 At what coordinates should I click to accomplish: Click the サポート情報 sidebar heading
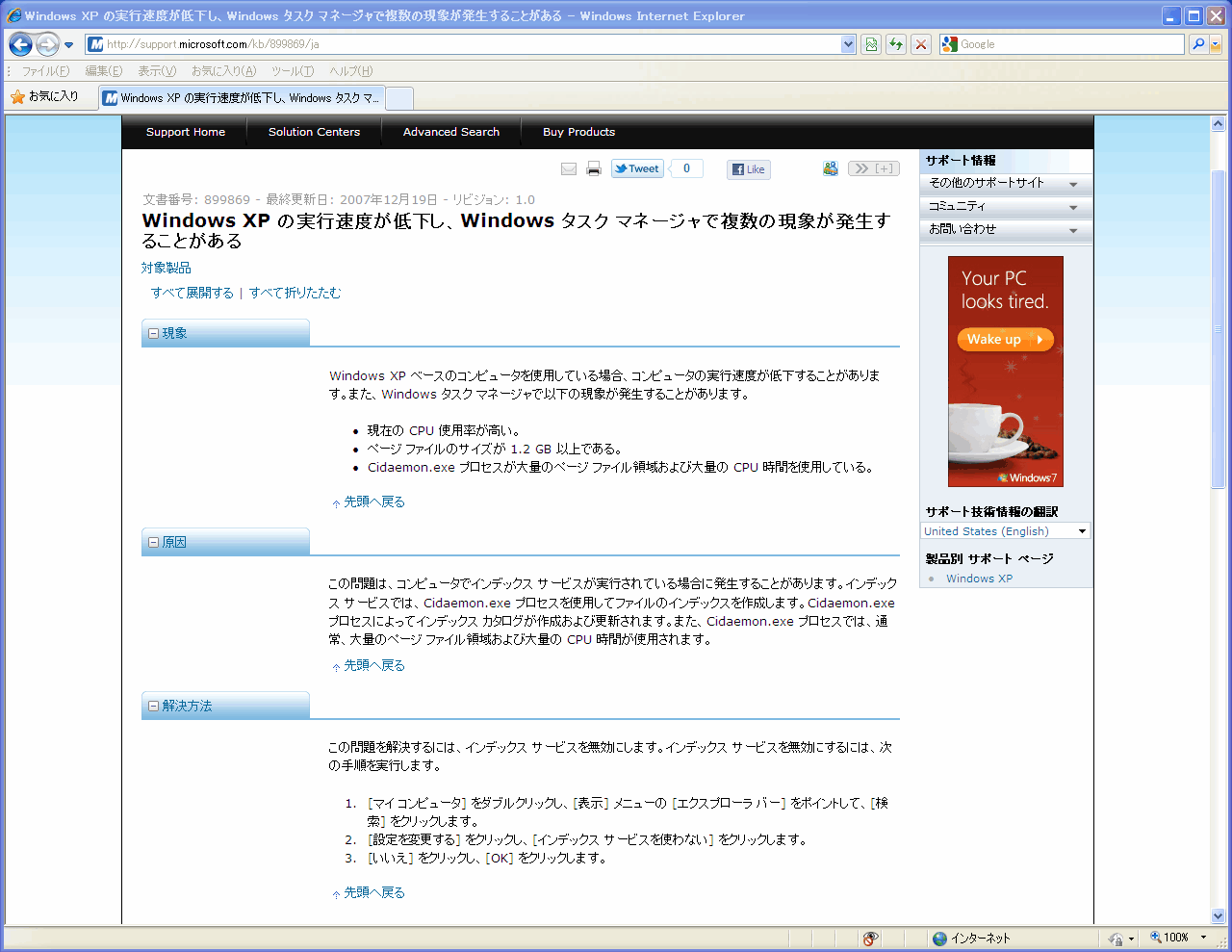click(961, 161)
